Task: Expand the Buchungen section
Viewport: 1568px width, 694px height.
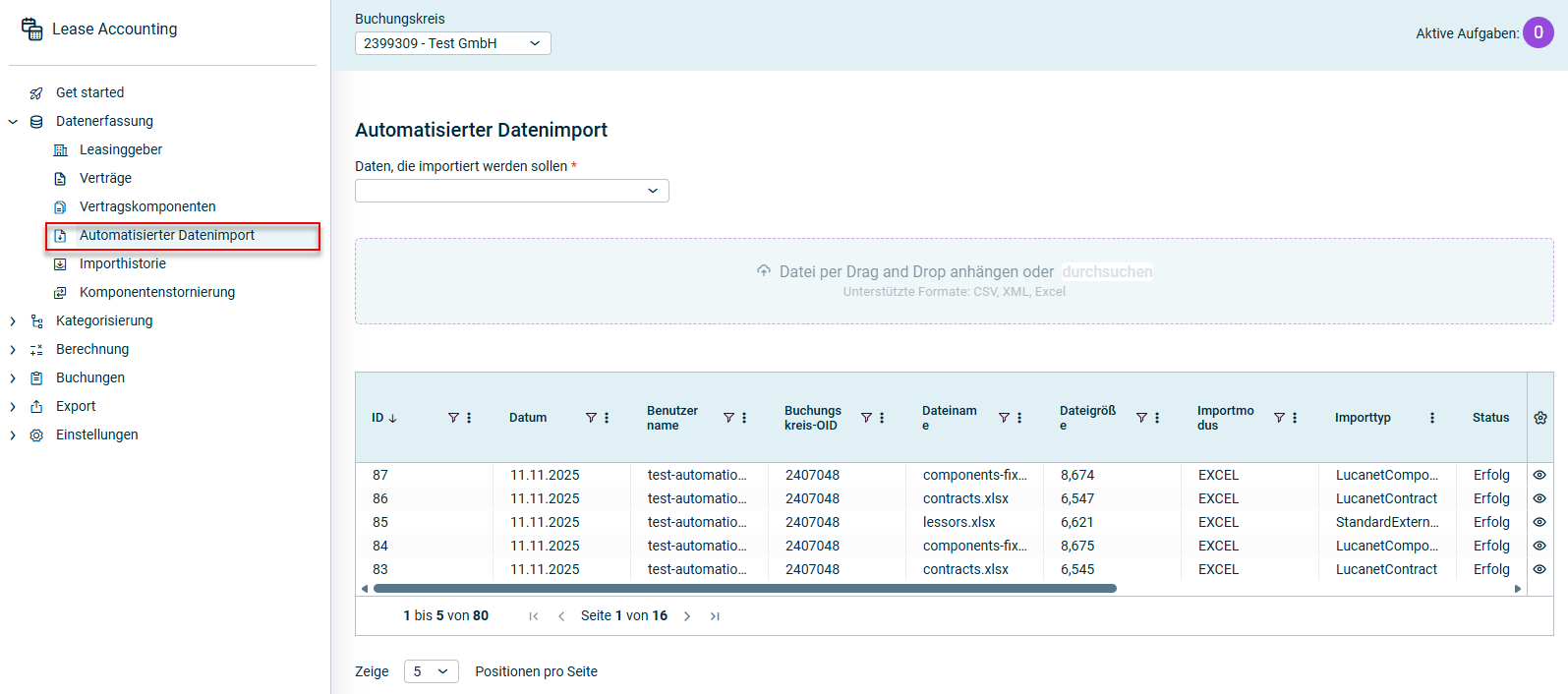Action: [x=13, y=378]
